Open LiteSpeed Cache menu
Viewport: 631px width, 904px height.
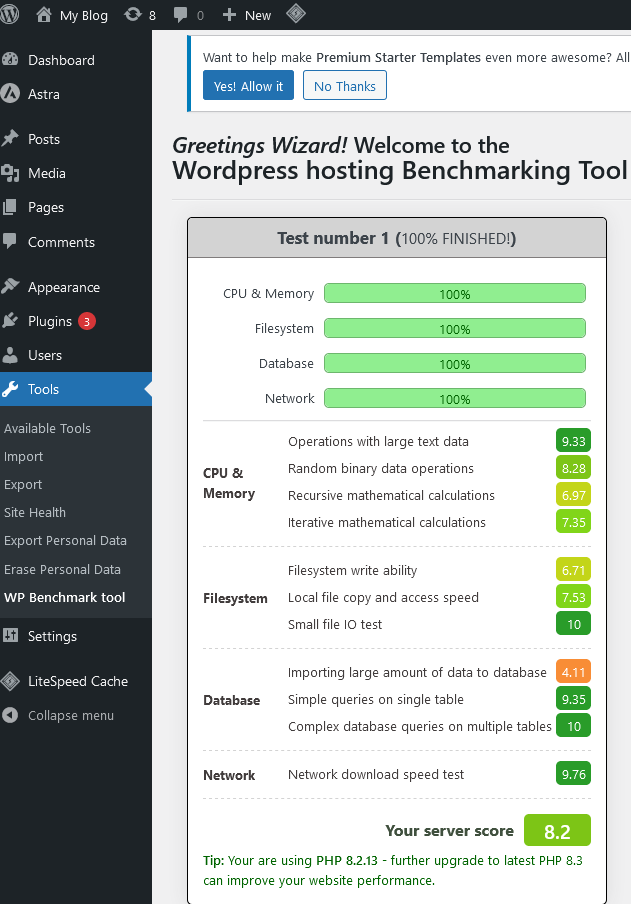pos(76,681)
